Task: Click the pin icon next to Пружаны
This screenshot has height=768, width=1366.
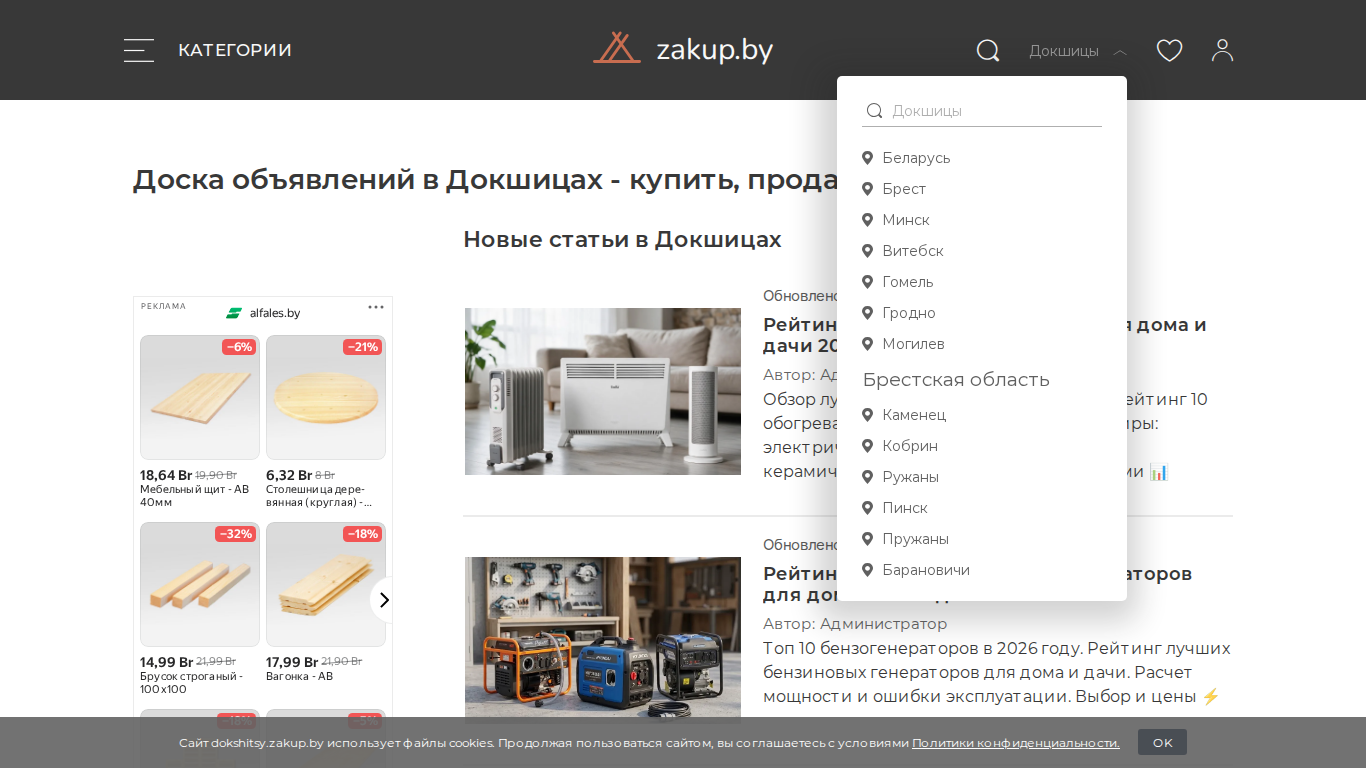Action: click(868, 538)
